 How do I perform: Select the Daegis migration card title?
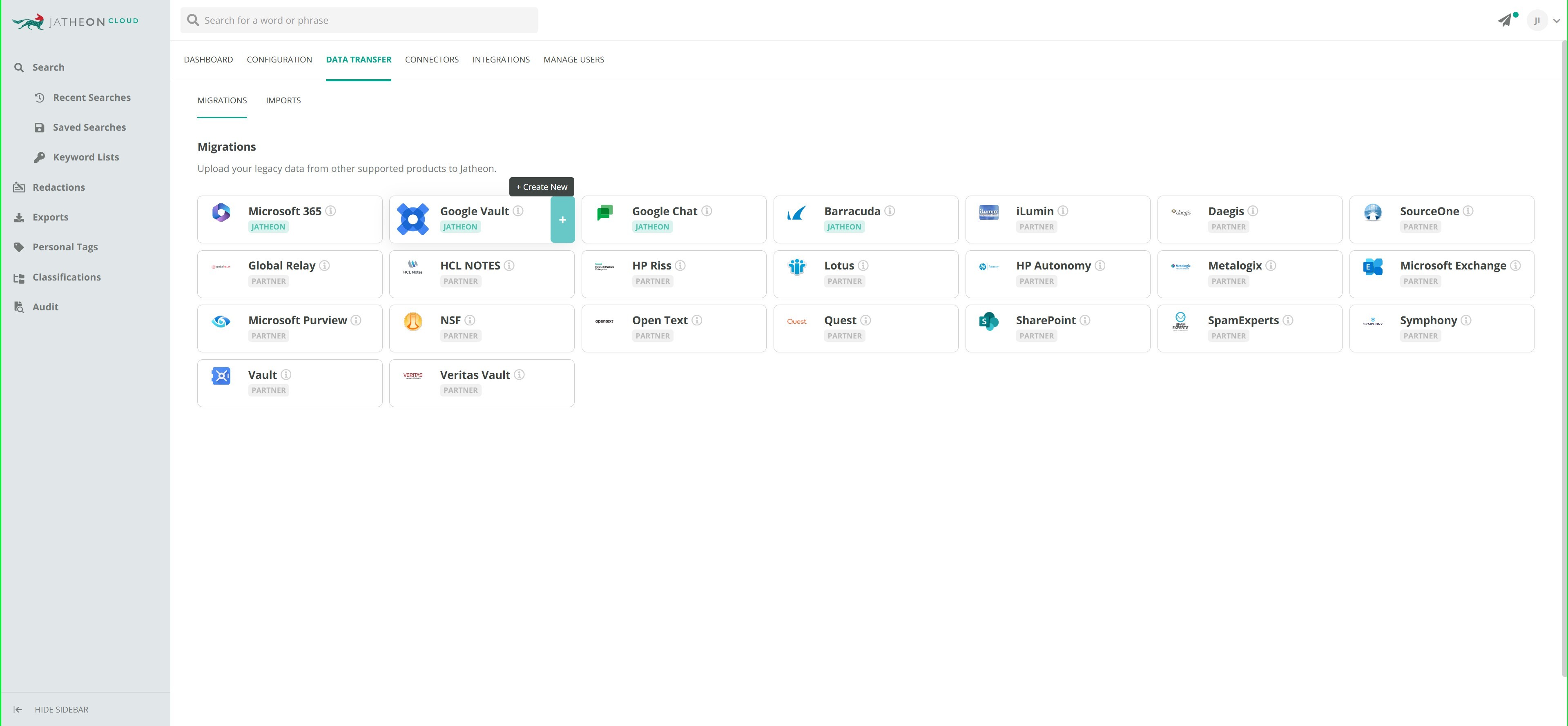(x=1226, y=211)
